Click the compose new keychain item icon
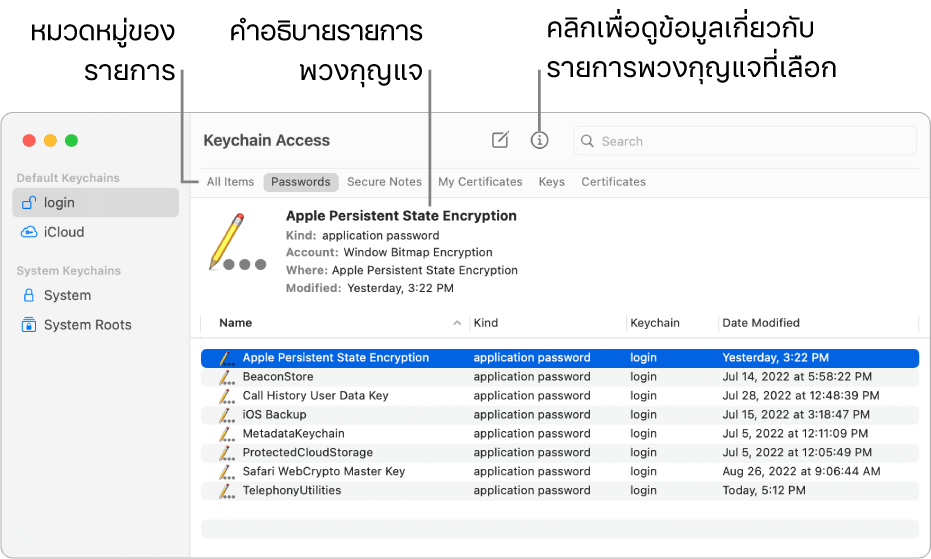 [x=500, y=141]
